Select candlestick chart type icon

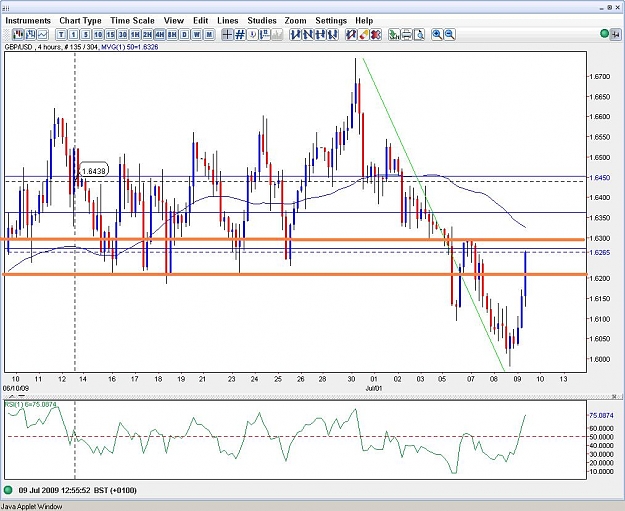[x=17, y=35]
